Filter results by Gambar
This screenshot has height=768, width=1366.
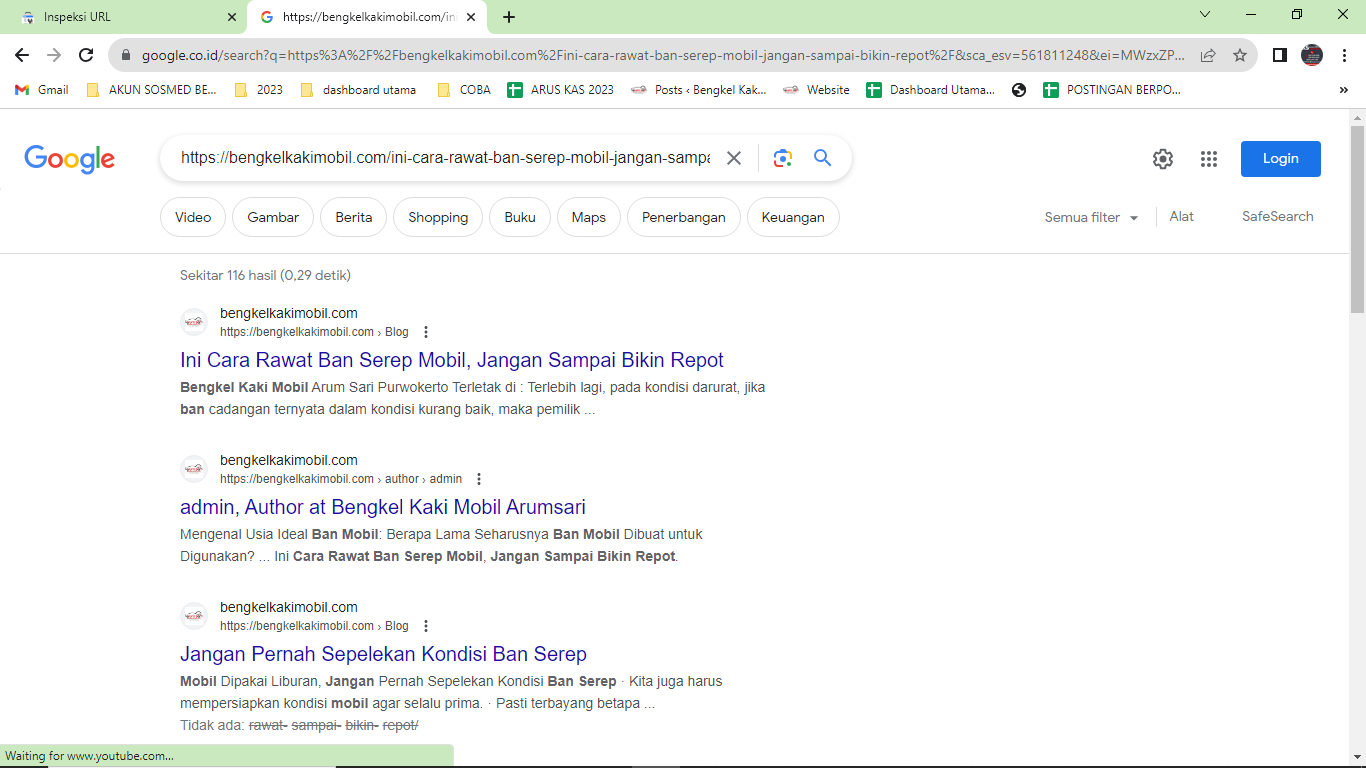point(273,217)
